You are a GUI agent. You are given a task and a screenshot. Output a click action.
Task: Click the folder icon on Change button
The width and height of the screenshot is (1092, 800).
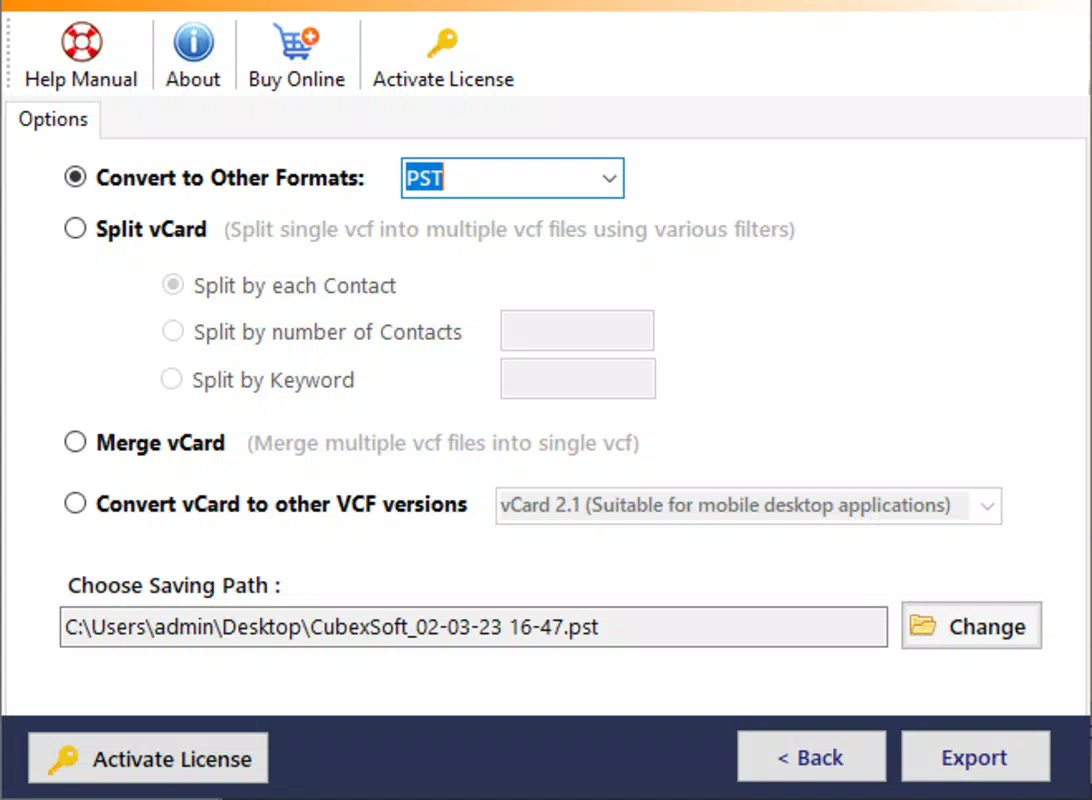[923, 625]
